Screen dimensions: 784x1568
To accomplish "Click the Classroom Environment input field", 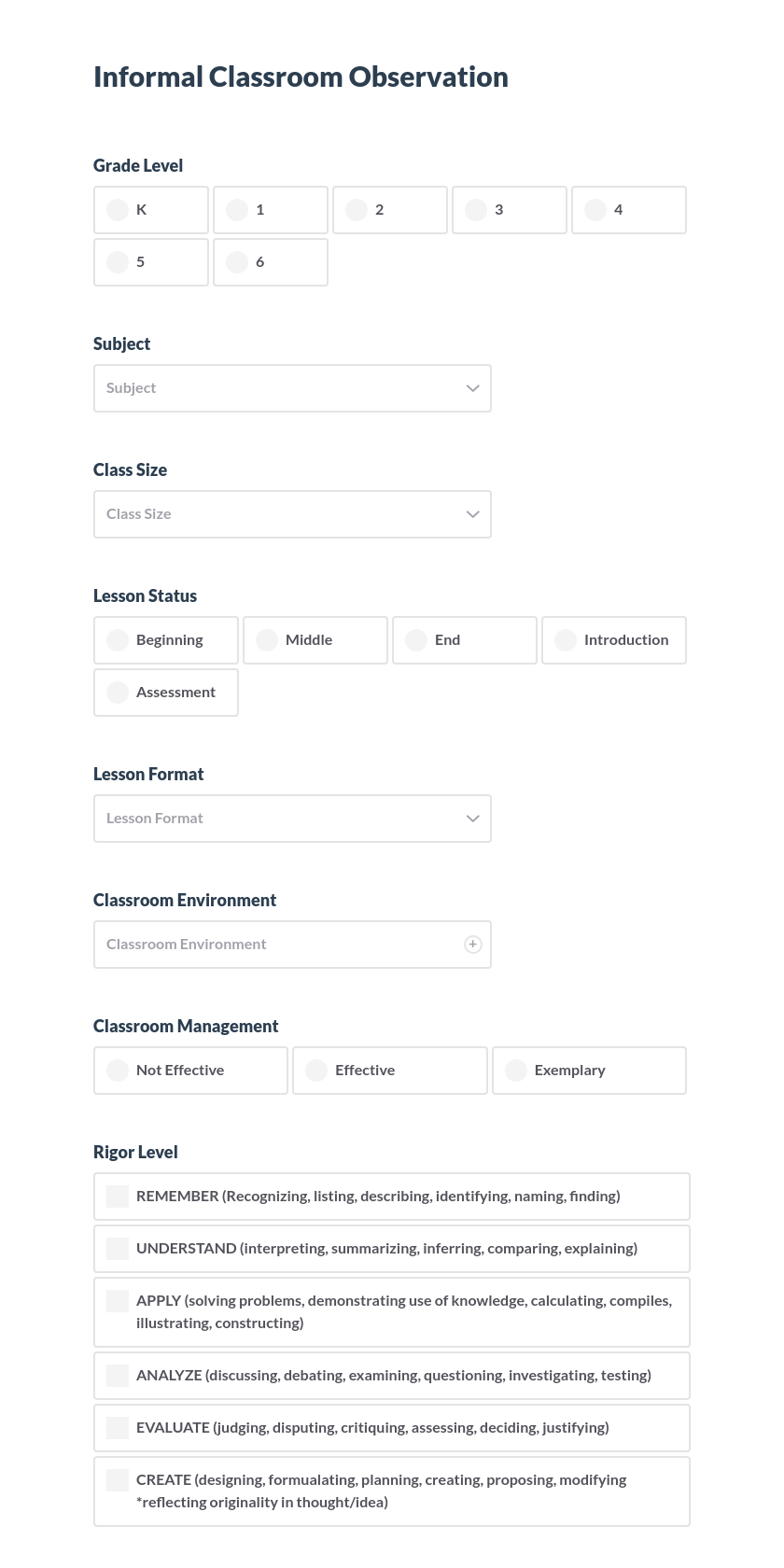I will [x=271, y=944].
